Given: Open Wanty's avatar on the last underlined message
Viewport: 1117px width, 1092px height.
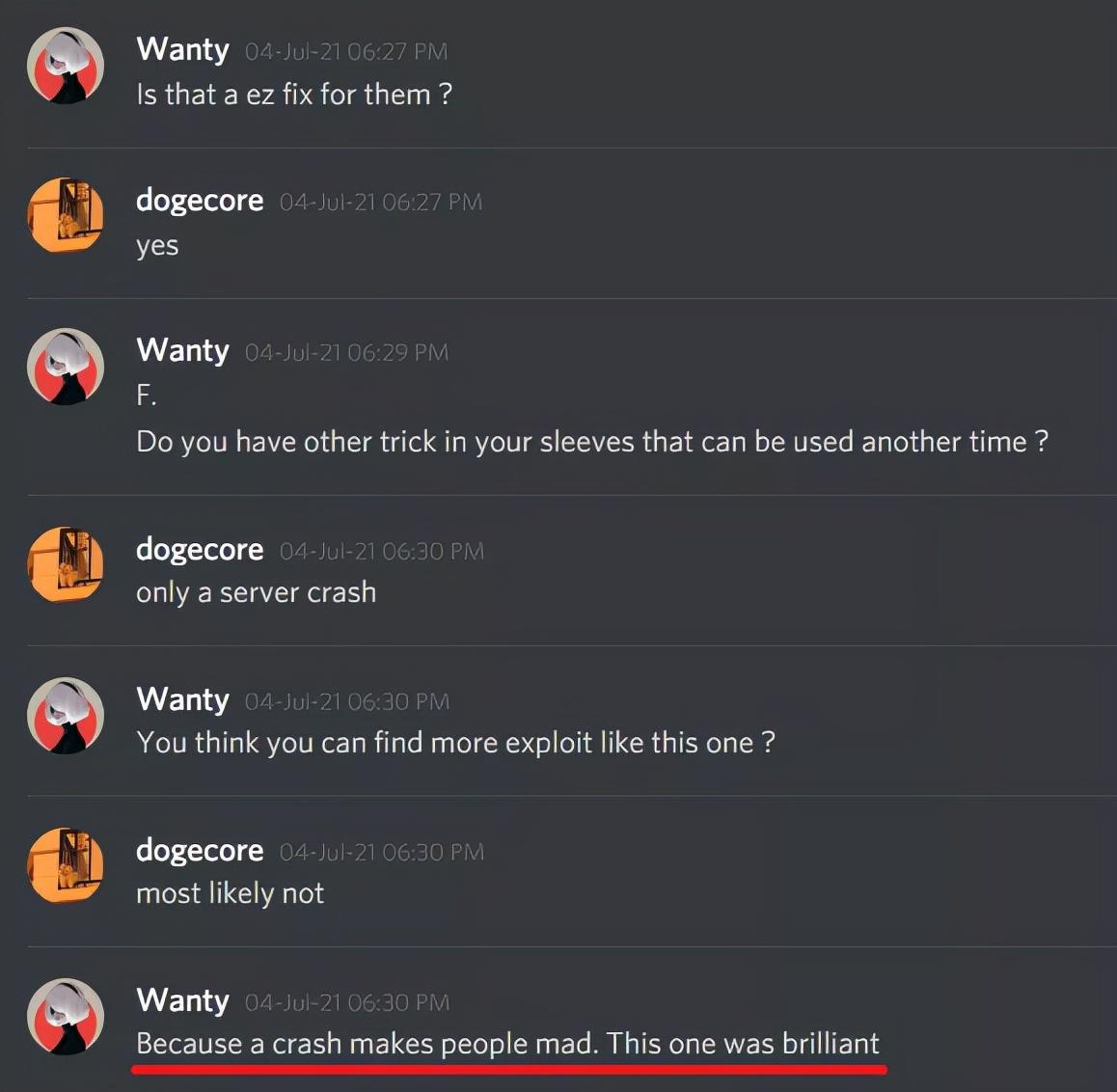Looking at the screenshot, I should 66,1016.
